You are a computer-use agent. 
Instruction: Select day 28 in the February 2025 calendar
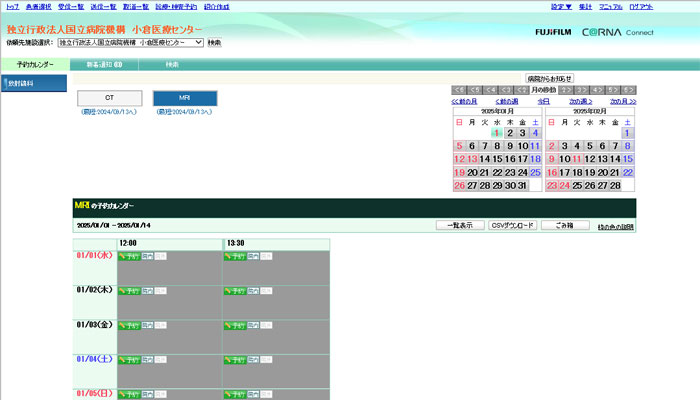[x=615, y=185]
